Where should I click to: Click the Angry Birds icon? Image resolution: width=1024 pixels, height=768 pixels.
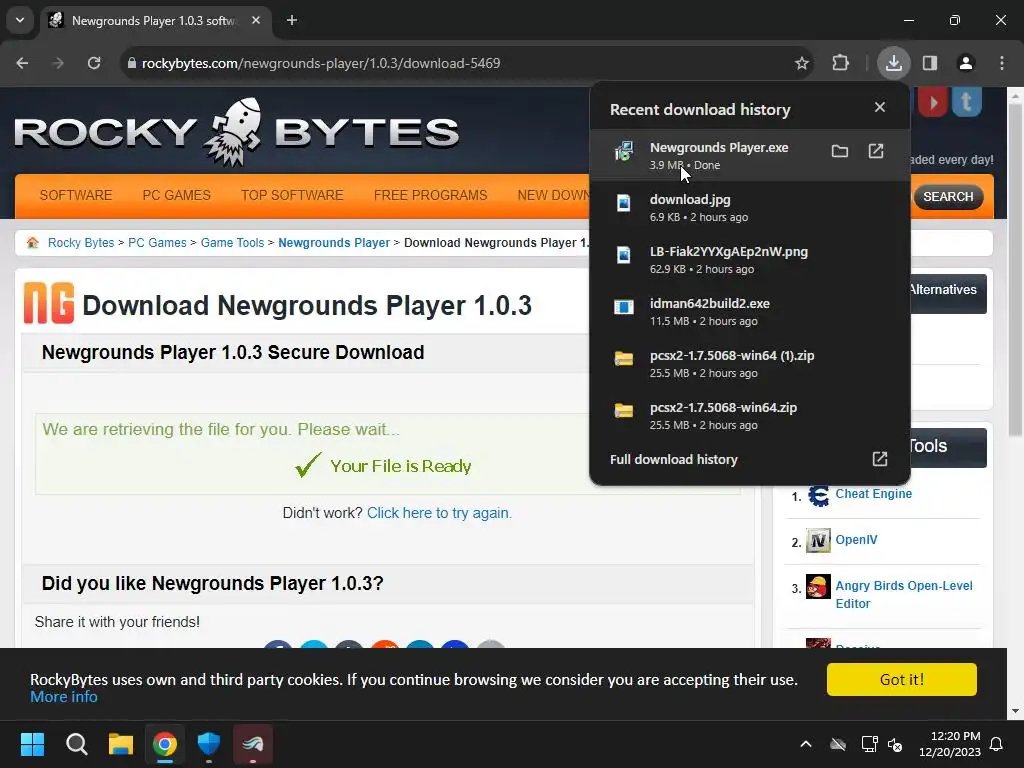pyautogui.click(x=818, y=586)
